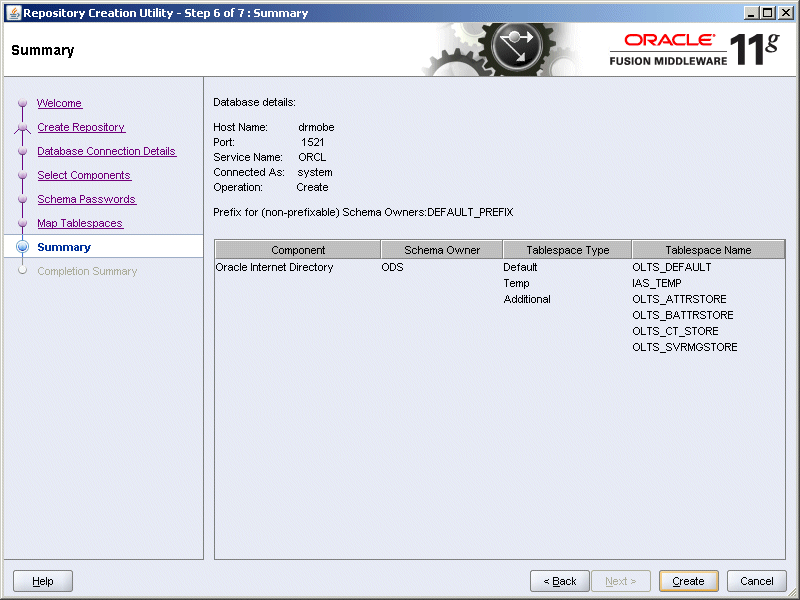Open the Select Components step
This screenshot has height=600, width=800.
coord(84,175)
